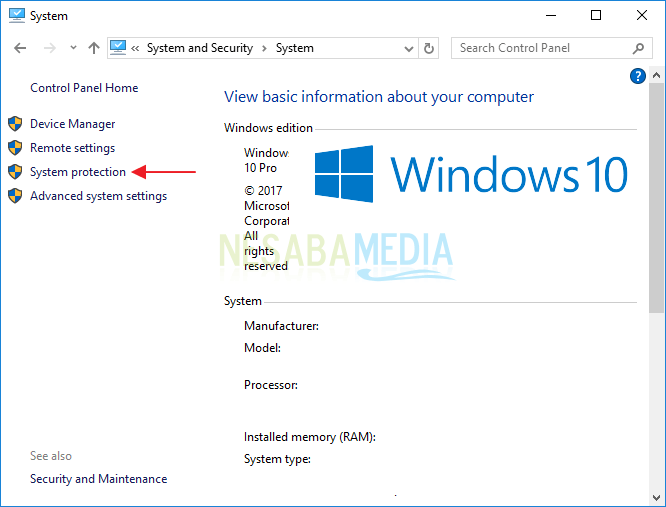Click the 'Processor:' label
Image resolution: width=666 pixels, height=507 pixels.
[271, 385]
